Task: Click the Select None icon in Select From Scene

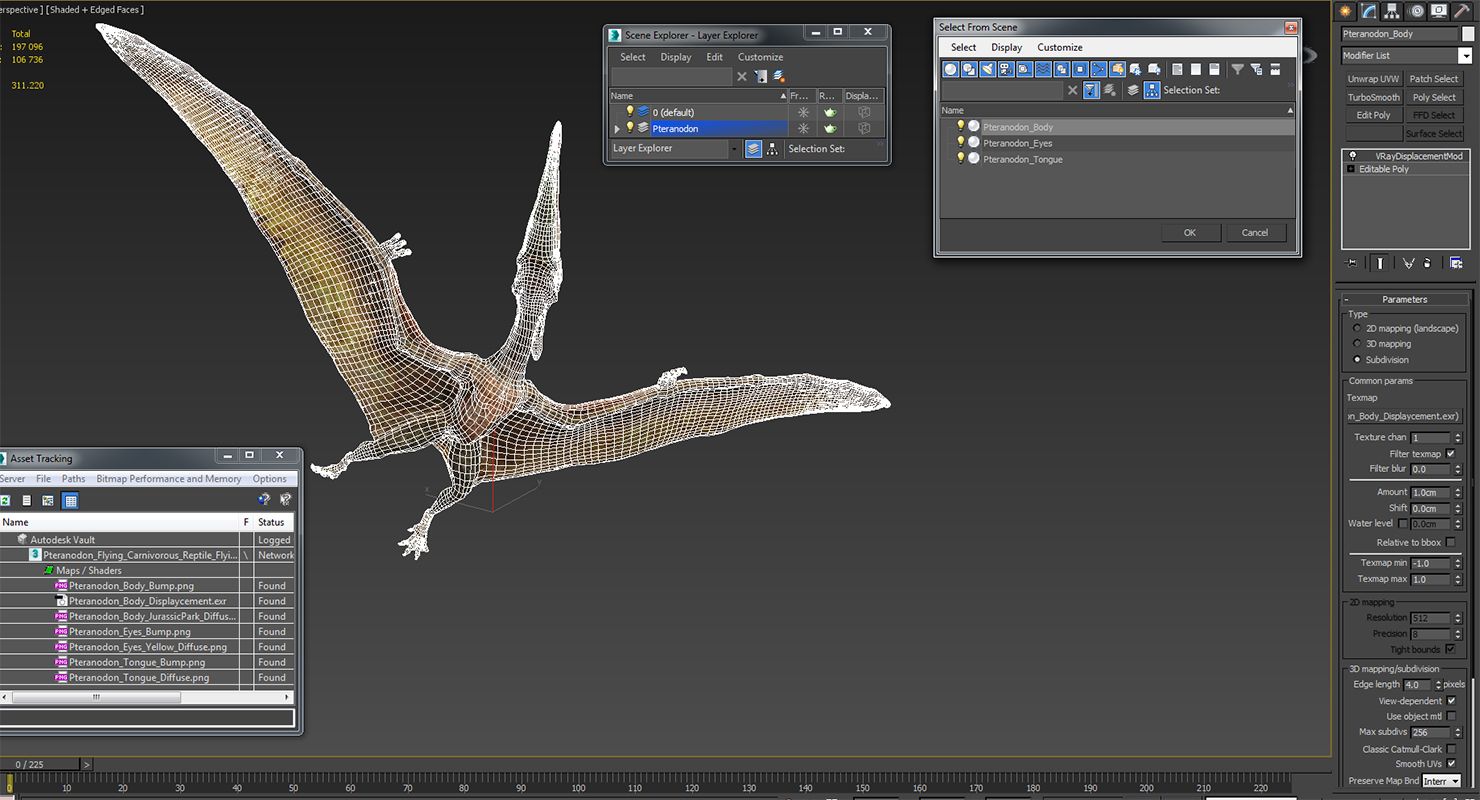Action: (1196, 69)
